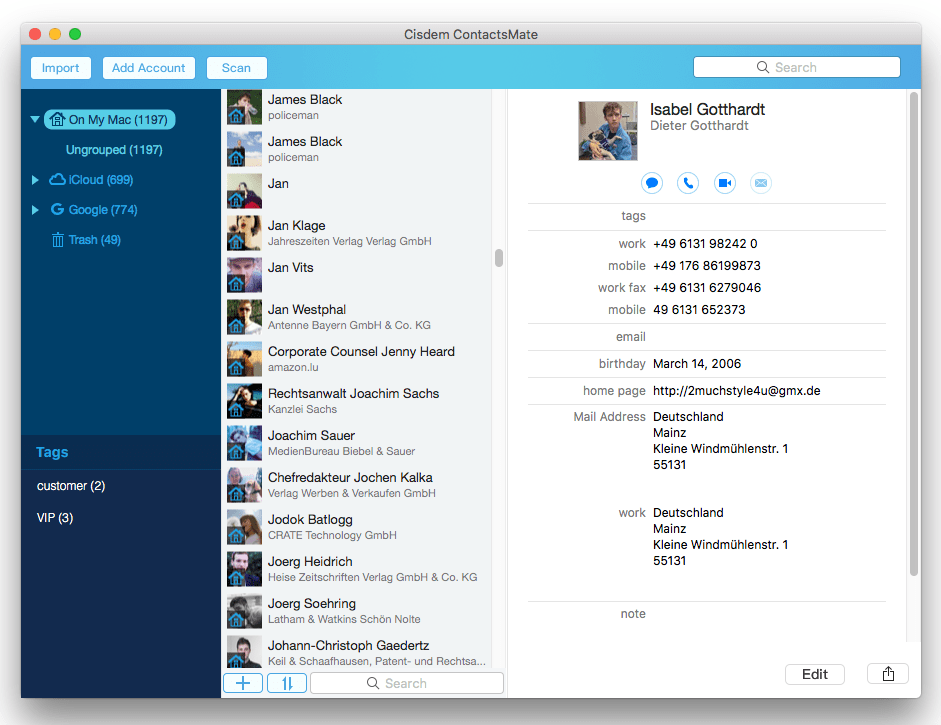Expand the iCloud (699) account
The height and width of the screenshot is (725, 941).
click(35, 180)
